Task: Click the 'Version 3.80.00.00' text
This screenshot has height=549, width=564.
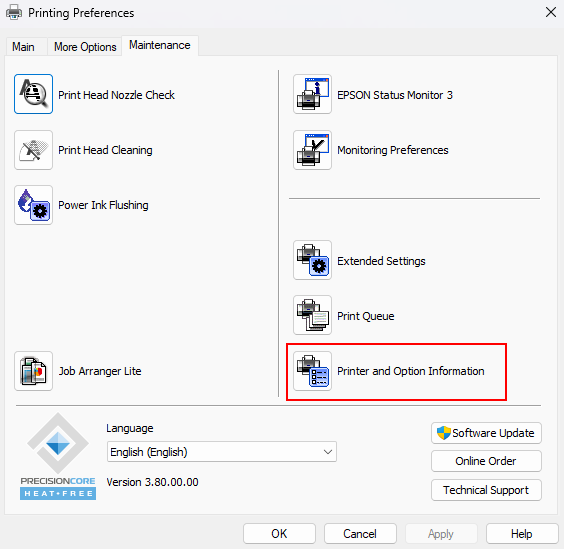Action: point(153,482)
